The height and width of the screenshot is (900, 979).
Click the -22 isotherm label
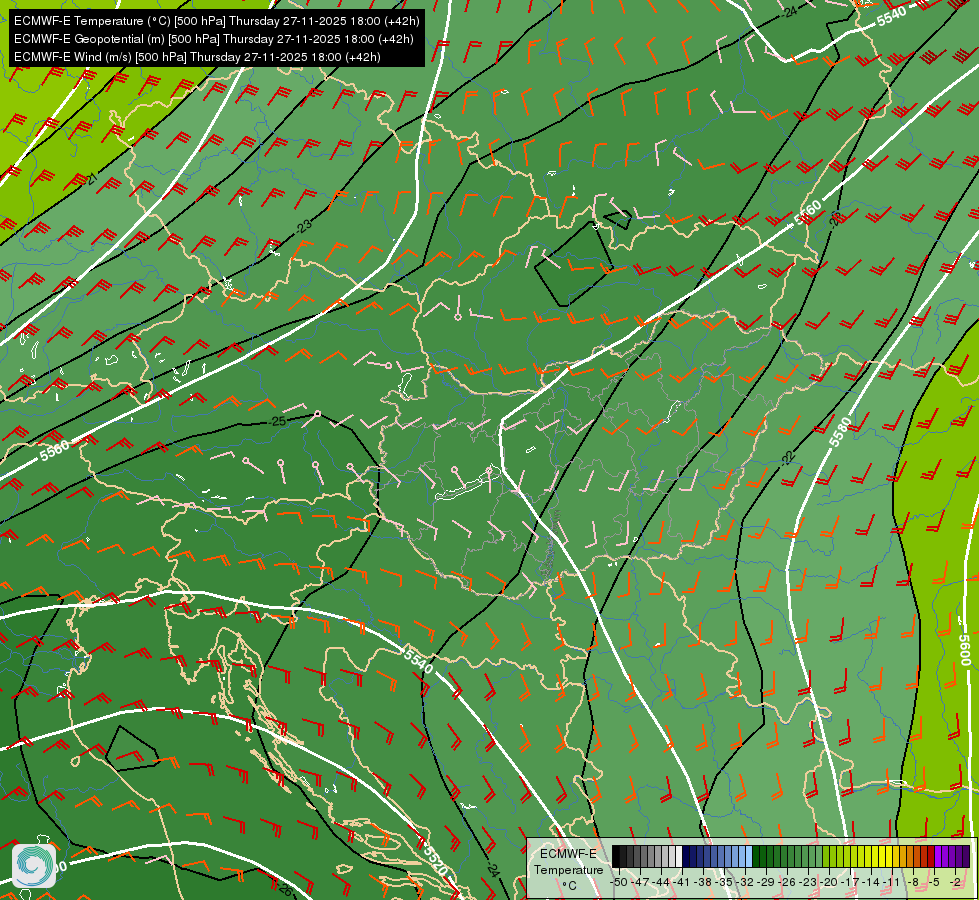pyautogui.click(x=788, y=458)
